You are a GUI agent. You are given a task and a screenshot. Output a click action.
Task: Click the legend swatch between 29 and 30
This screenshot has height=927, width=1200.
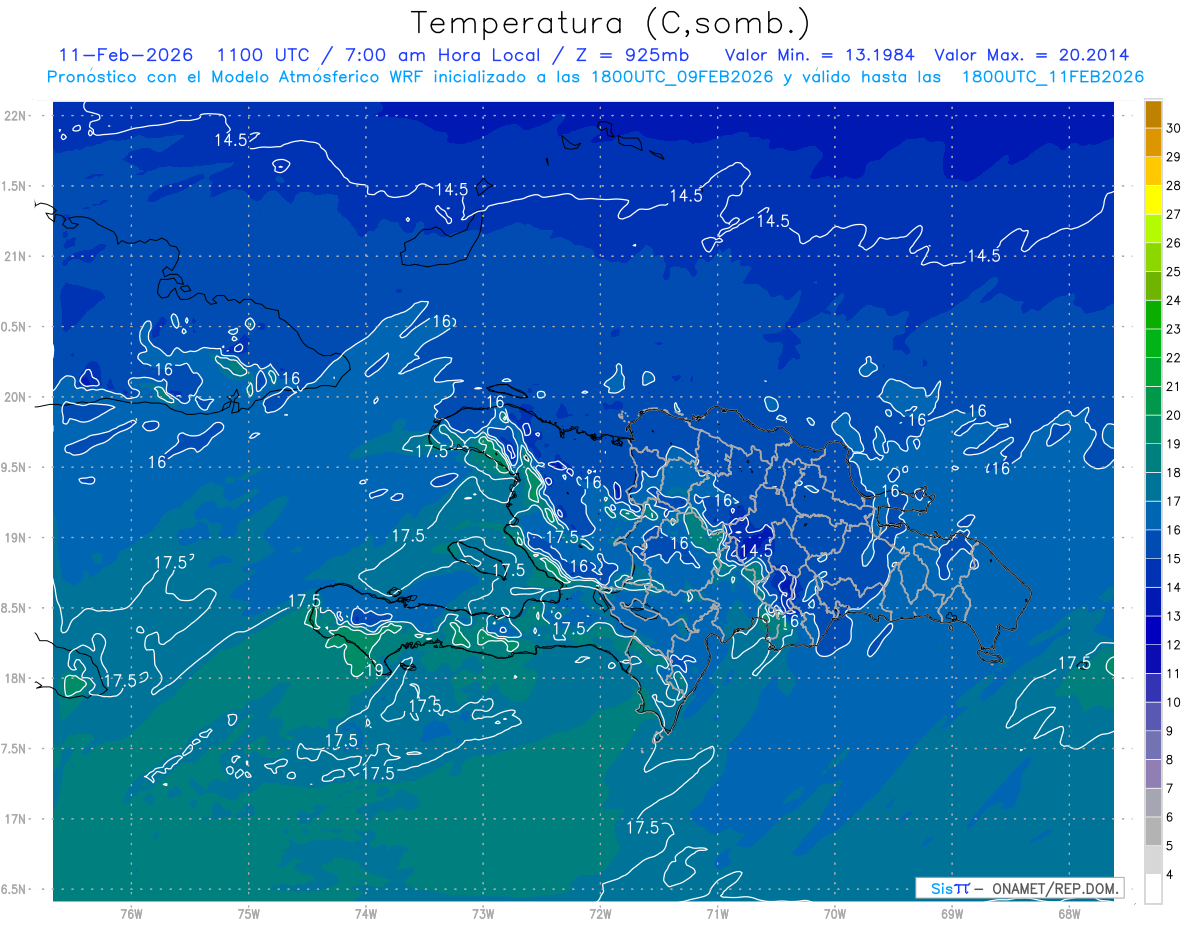pyautogui.click(x=1153, y=142)
